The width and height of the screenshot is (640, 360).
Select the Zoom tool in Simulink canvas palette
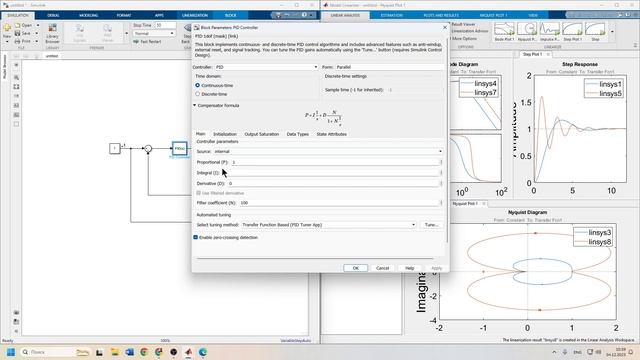[16, 77]
